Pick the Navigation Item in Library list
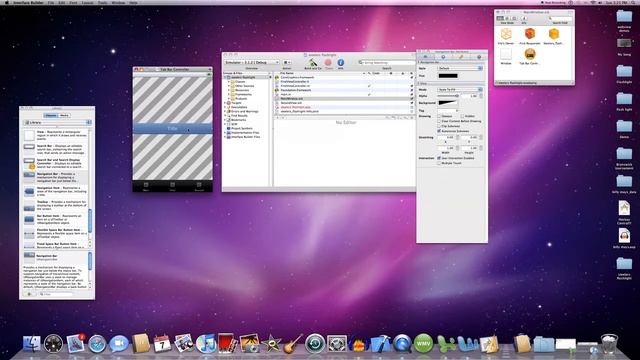Viewport: 640px width, 360px height. (55, 191)
